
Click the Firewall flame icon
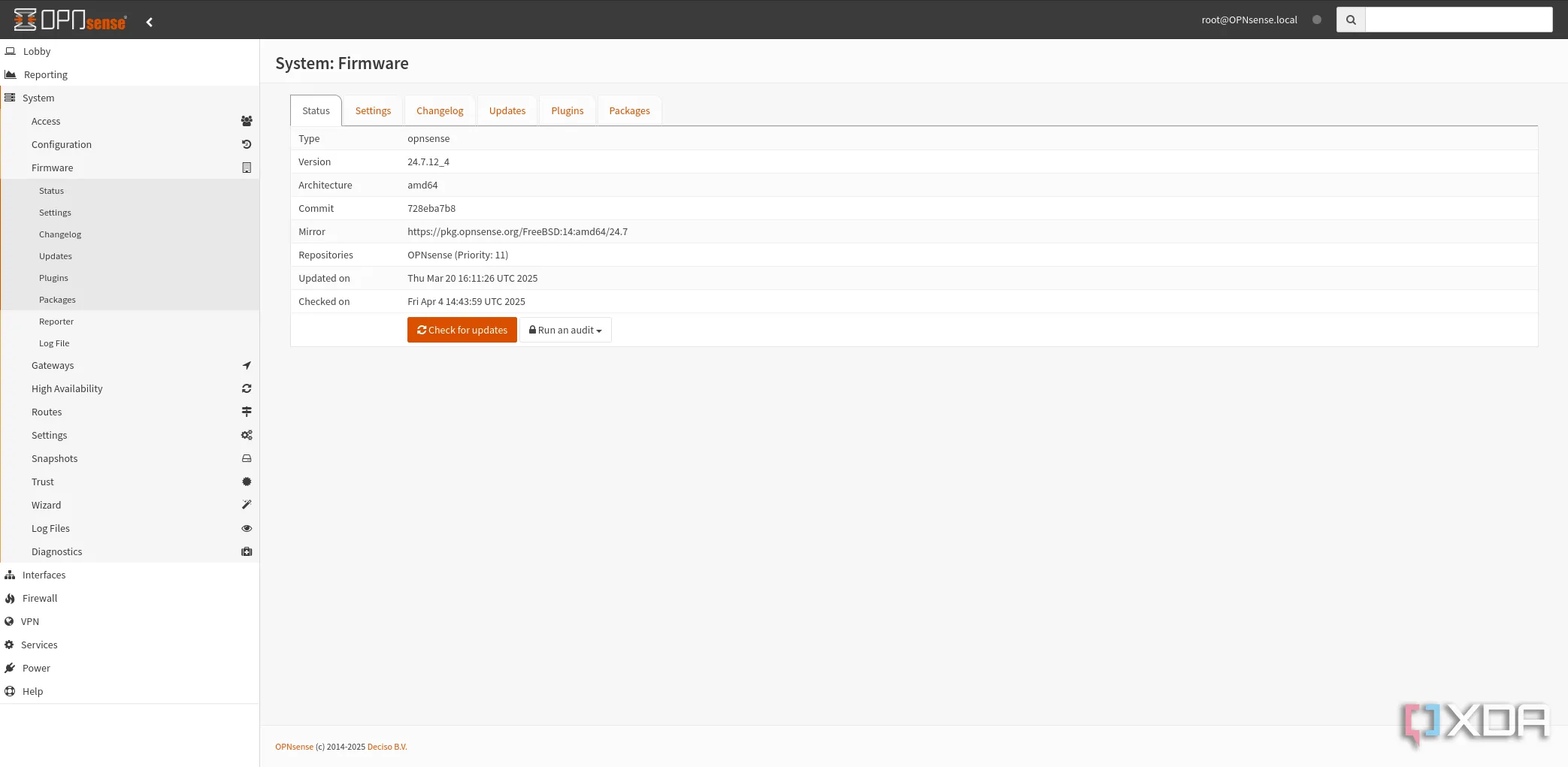[x=10, y=598]
